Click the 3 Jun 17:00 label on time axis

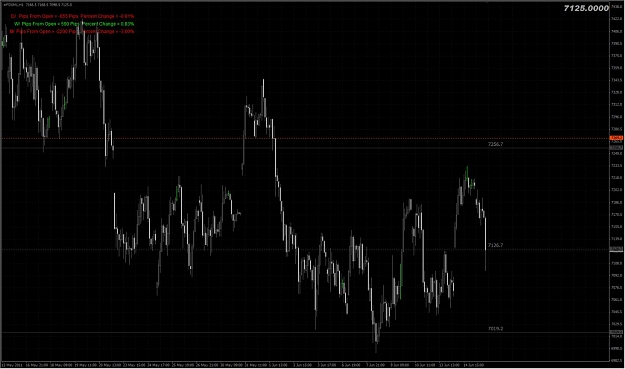(327, 365)
